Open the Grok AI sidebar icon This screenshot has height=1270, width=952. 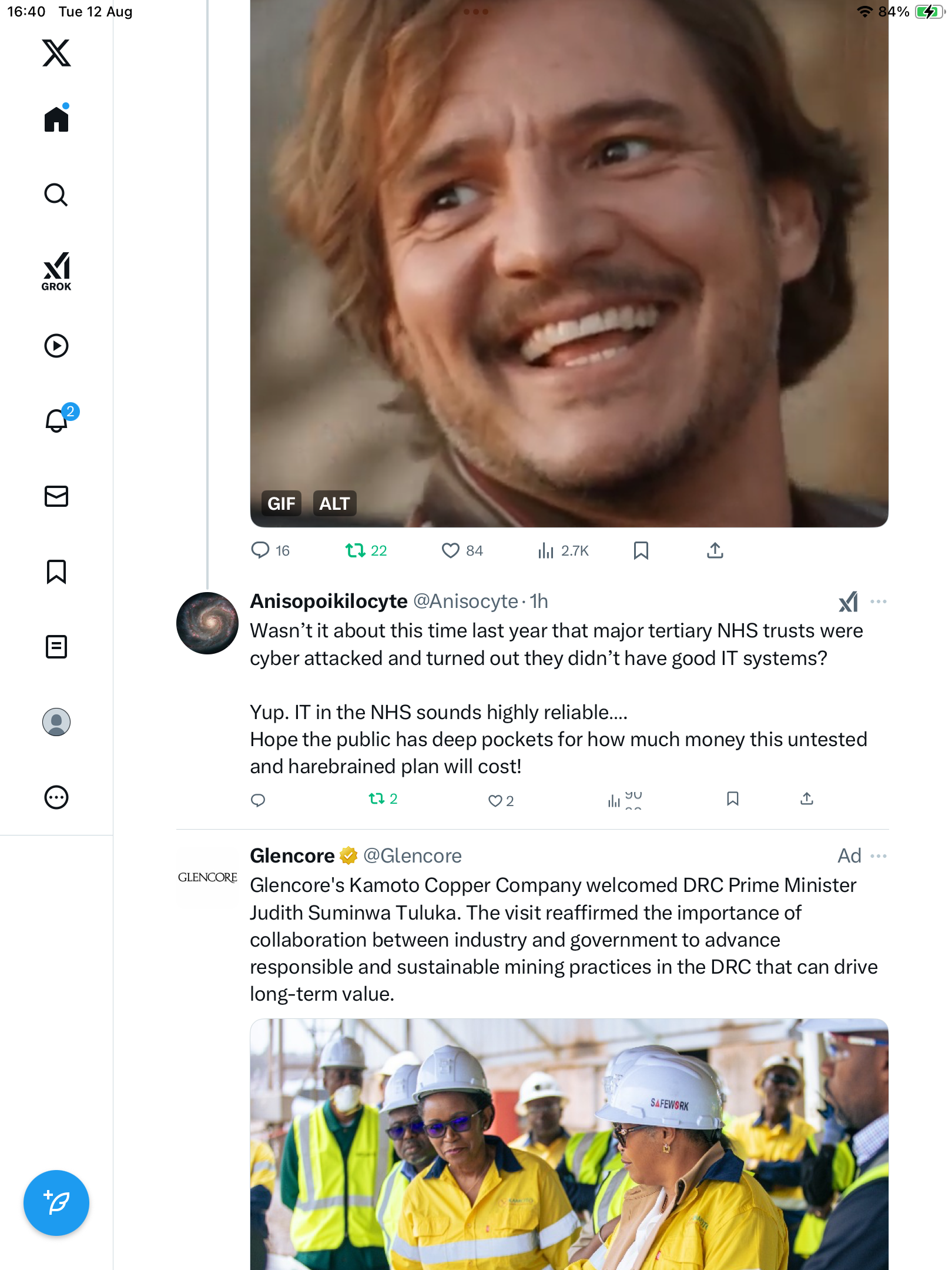(x=56, y=271)
